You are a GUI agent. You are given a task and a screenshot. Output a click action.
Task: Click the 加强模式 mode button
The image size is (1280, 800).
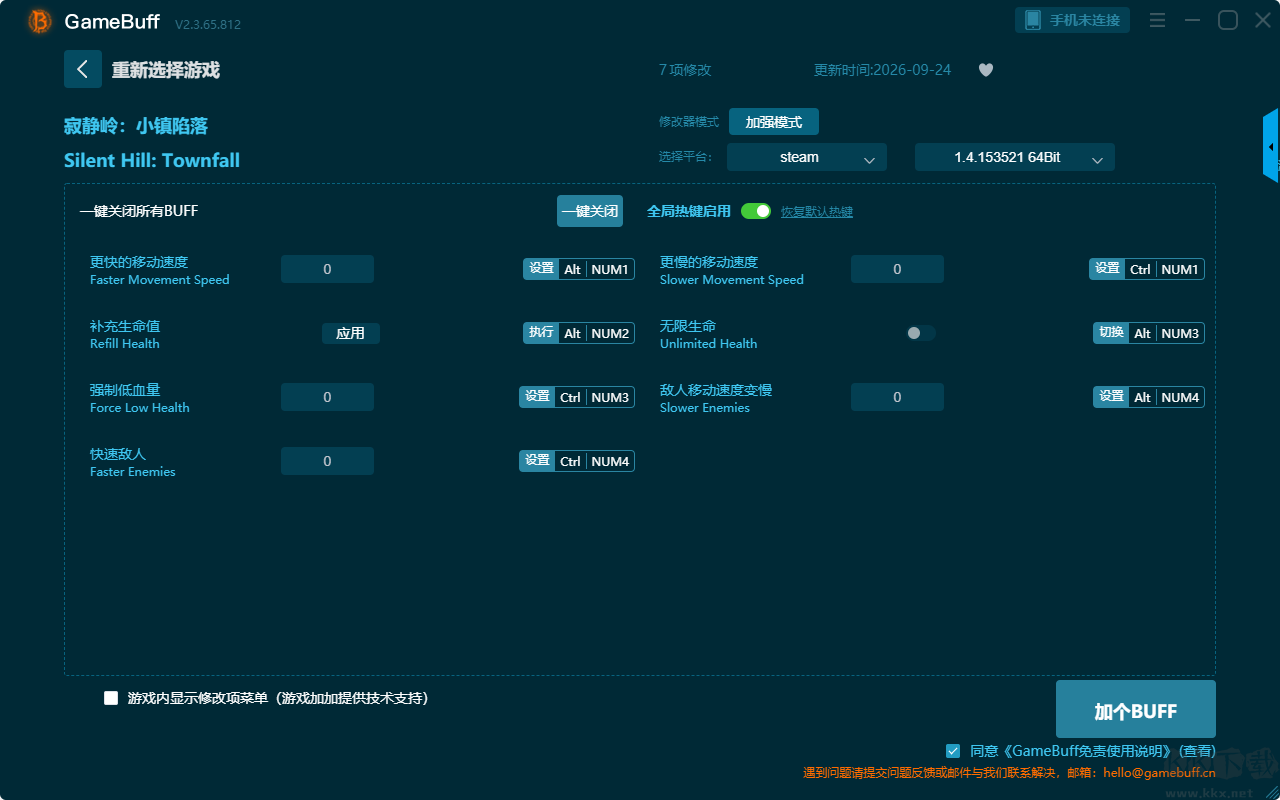click(x=774, y=122)
